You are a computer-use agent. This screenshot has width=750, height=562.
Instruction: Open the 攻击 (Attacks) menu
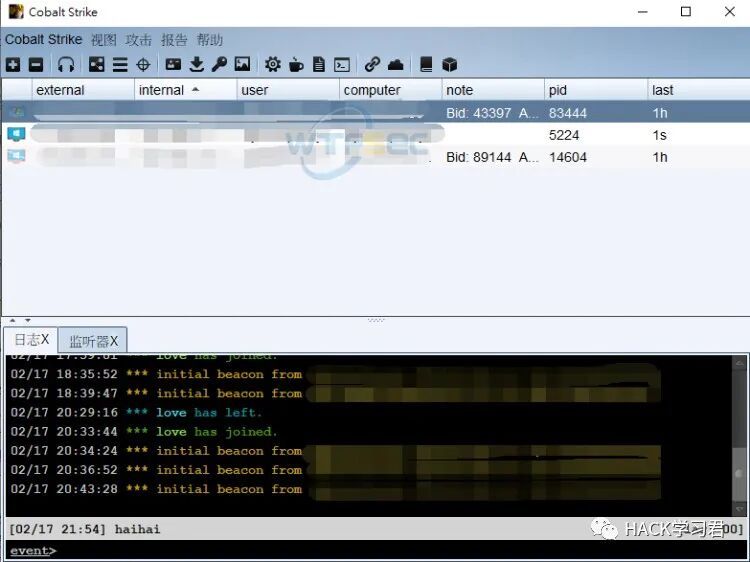pos(139,40)
